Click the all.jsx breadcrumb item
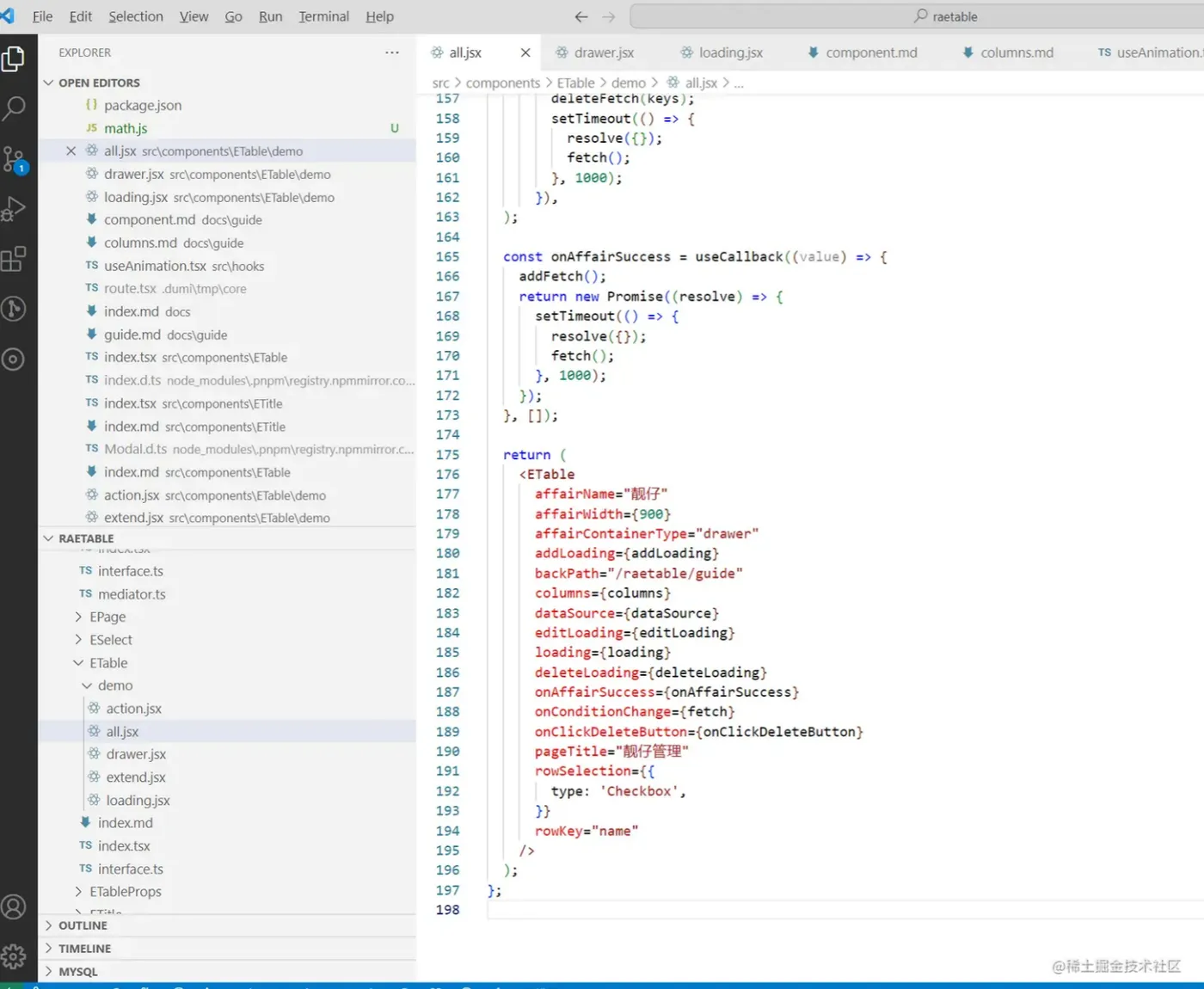 pos(692,83)
